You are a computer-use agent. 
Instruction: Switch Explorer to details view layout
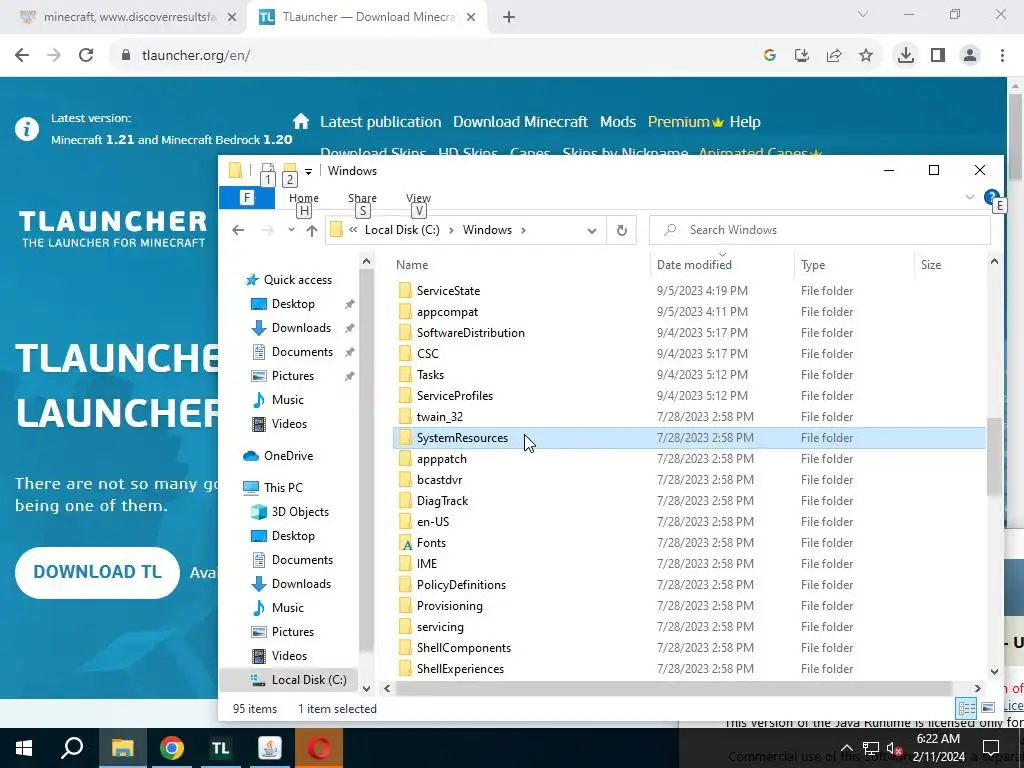(967, 708)
